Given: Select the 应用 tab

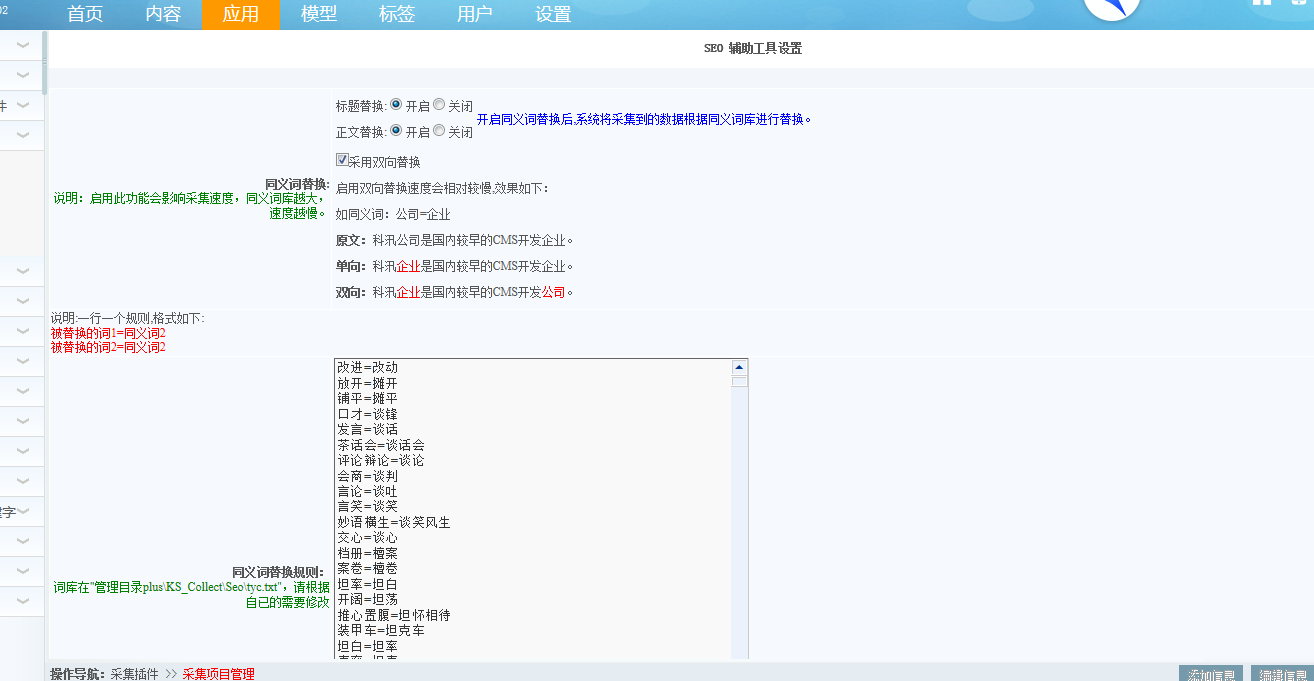Looking at the screenshot, I should 240,15.
